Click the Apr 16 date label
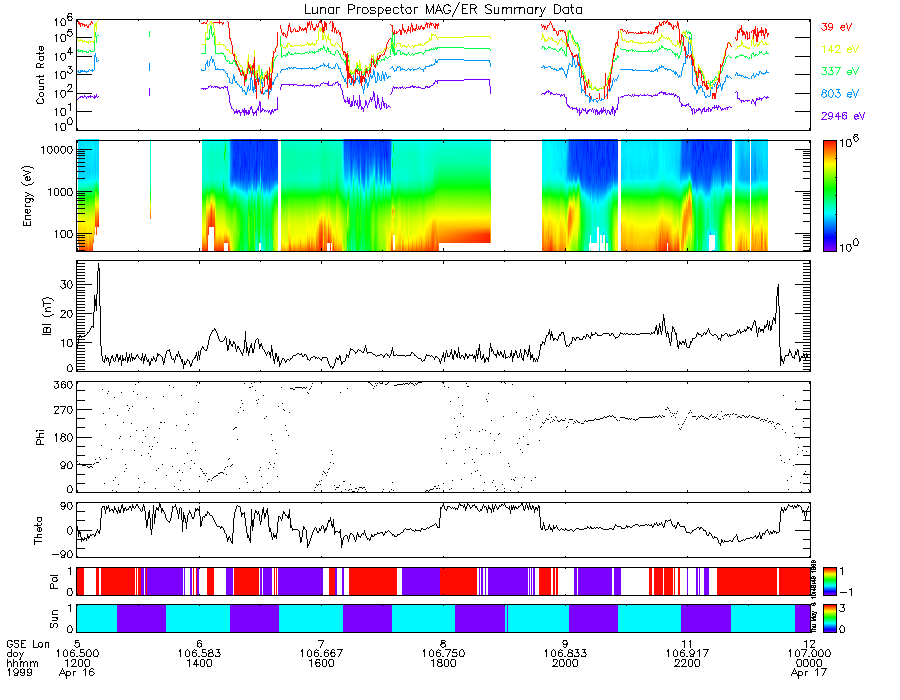Viewport: 900px width, 700px height. pyautogui.click(x=77, y=672)
